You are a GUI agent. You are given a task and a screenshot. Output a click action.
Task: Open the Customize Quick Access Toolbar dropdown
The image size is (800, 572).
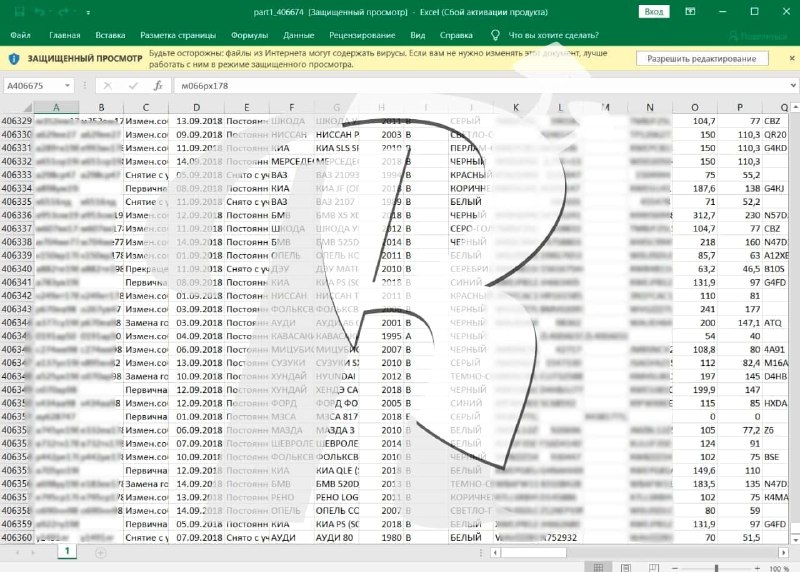(88, 12)
